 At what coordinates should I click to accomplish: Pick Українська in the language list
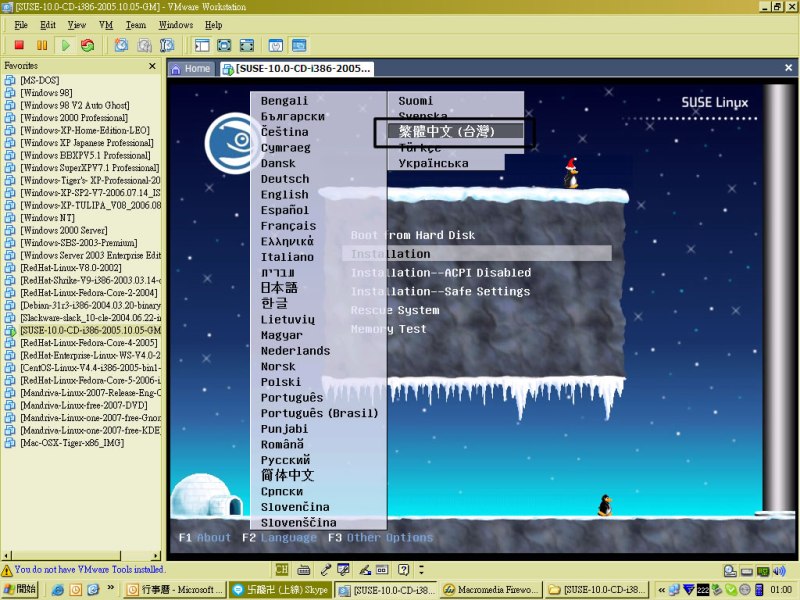[434, 163]
